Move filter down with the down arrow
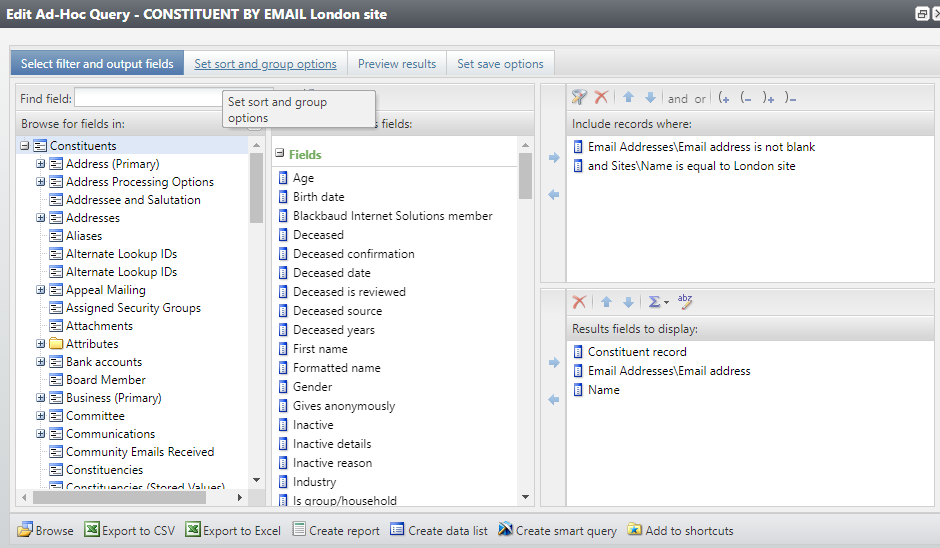This screenshot has height=548, width=940. (x=650, y=97)
